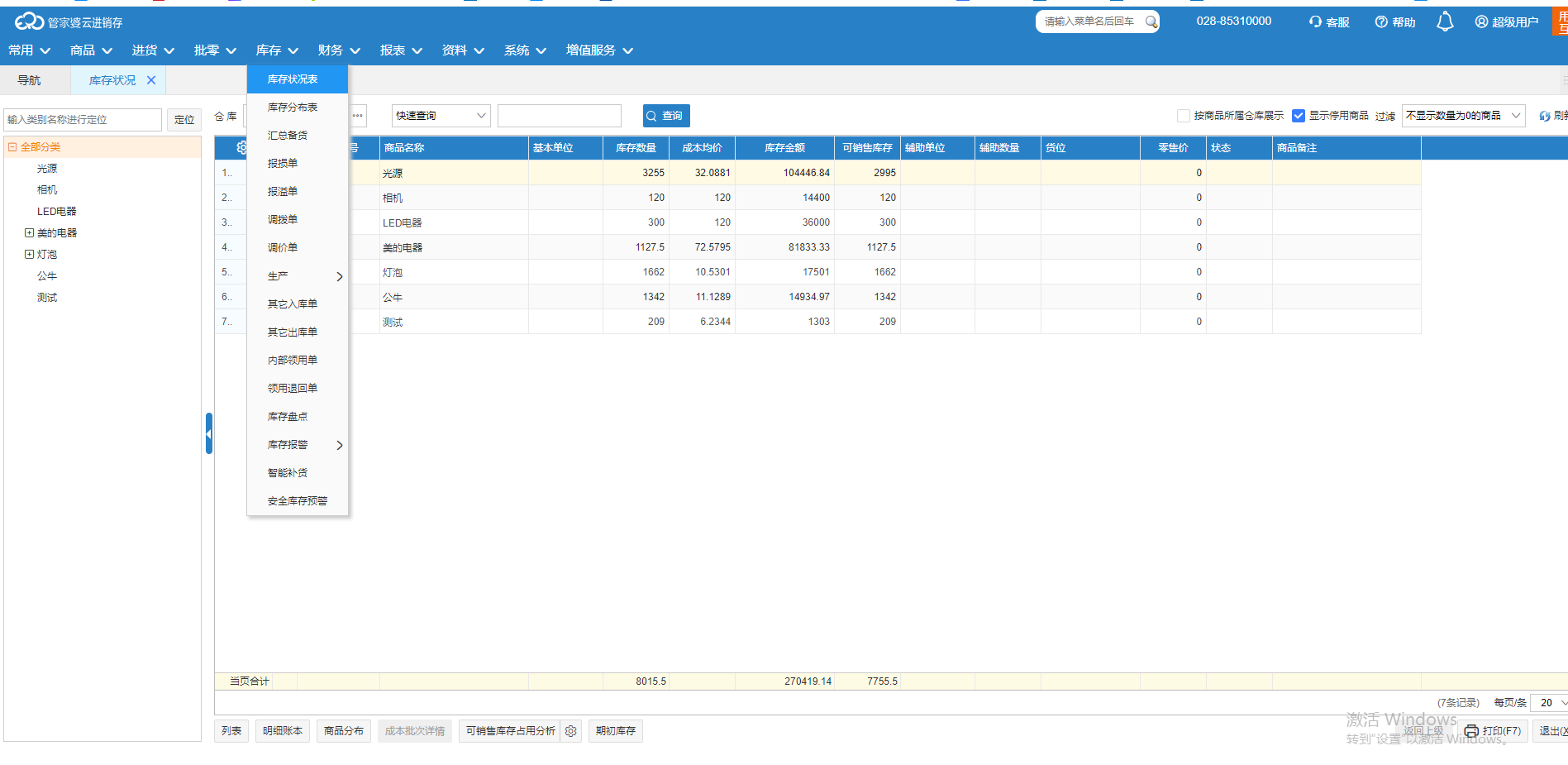Click the 列表 button

tap(231, 731)
